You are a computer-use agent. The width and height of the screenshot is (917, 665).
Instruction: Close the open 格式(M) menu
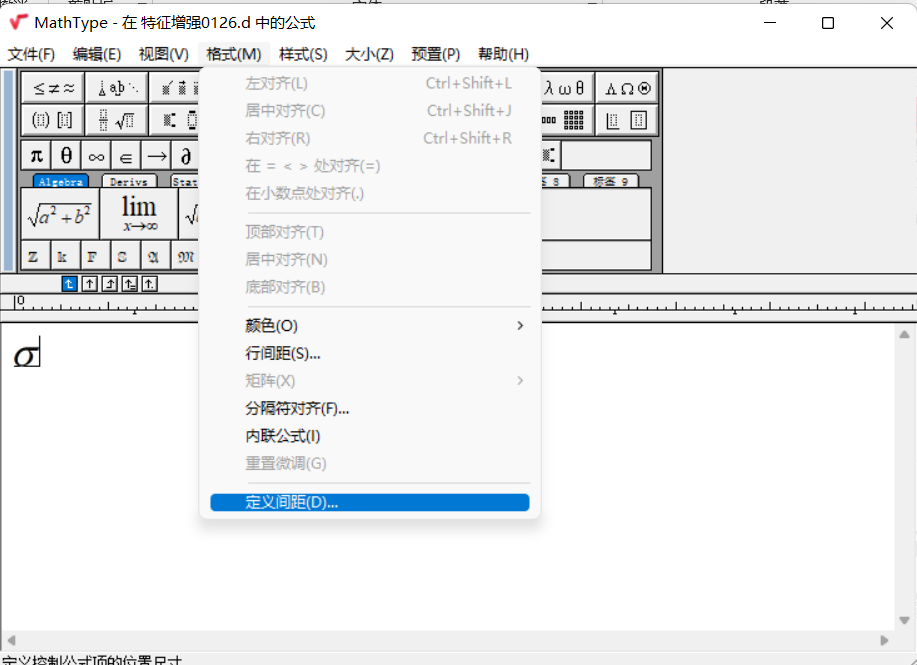coord(234,54)
